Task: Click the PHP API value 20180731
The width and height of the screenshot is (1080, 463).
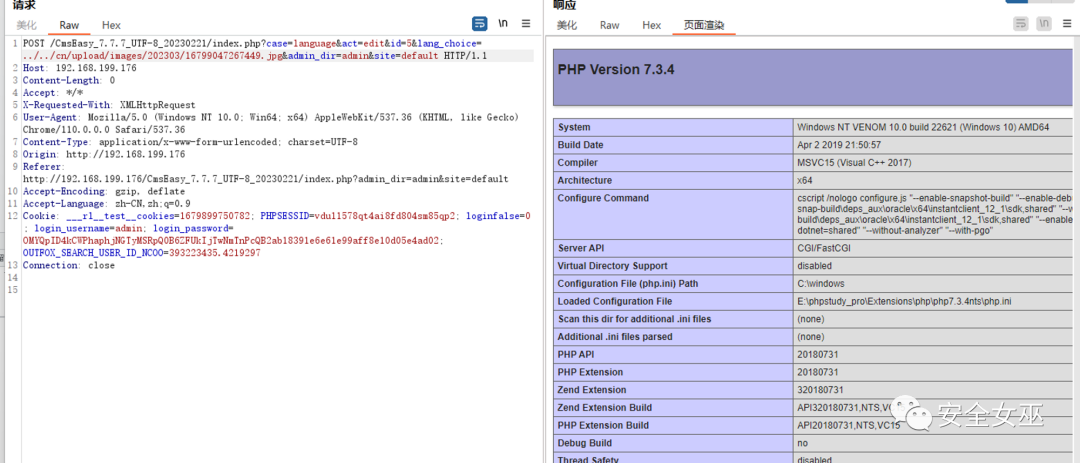Action: coord(818,355)
